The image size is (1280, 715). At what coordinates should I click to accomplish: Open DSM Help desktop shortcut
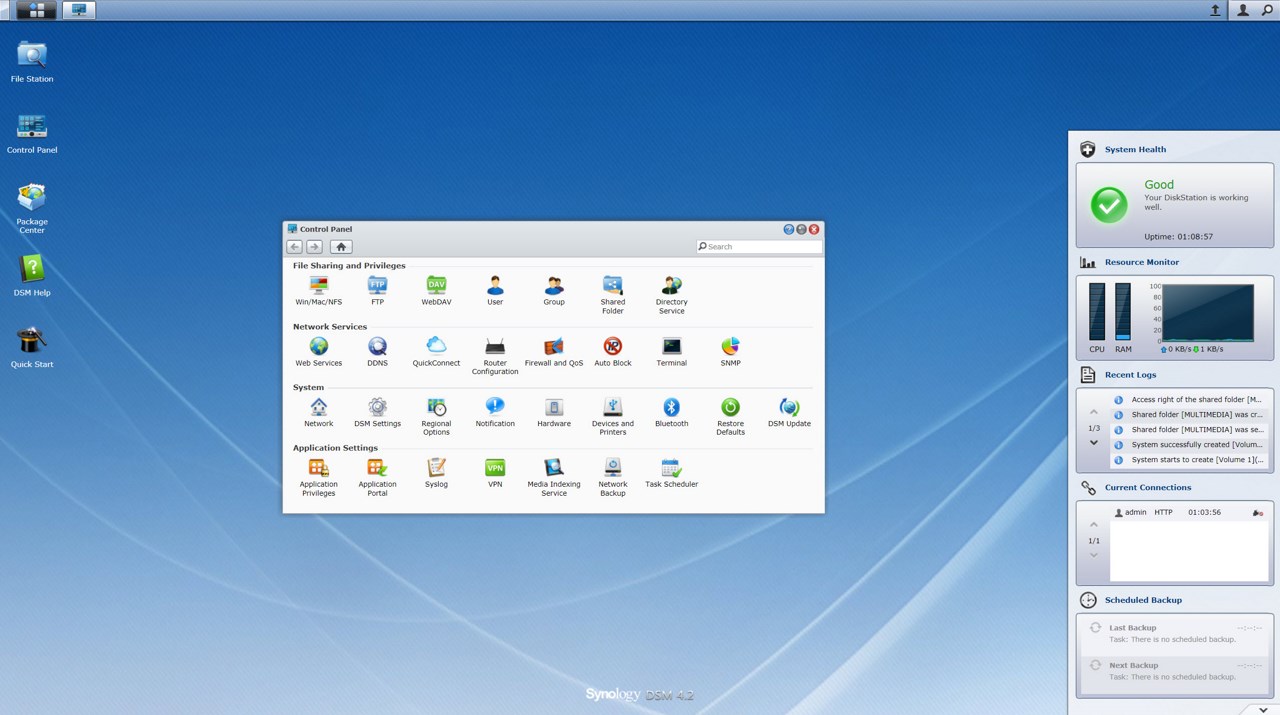[32, 275]
